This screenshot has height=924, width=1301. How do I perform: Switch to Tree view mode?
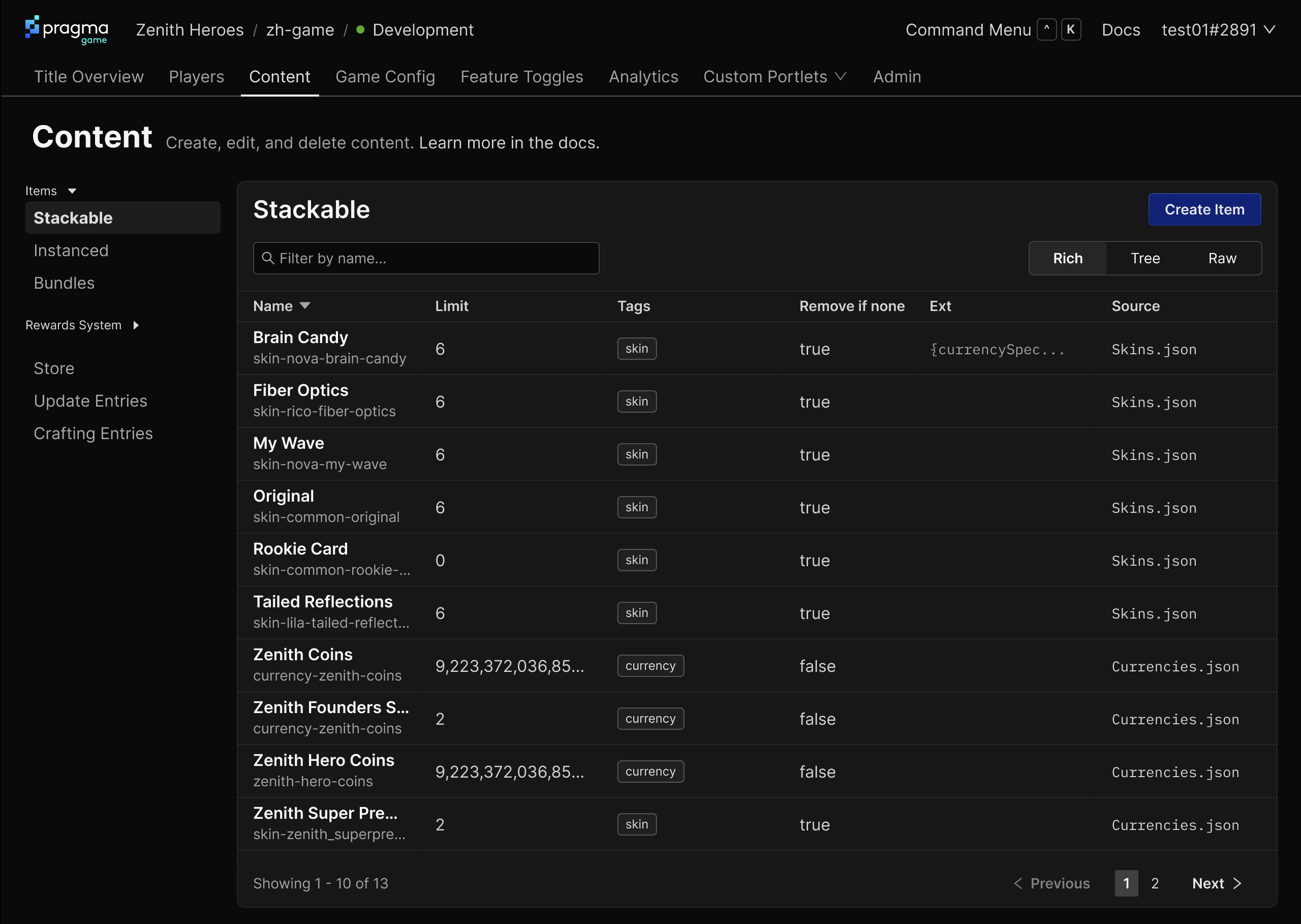1144,258
